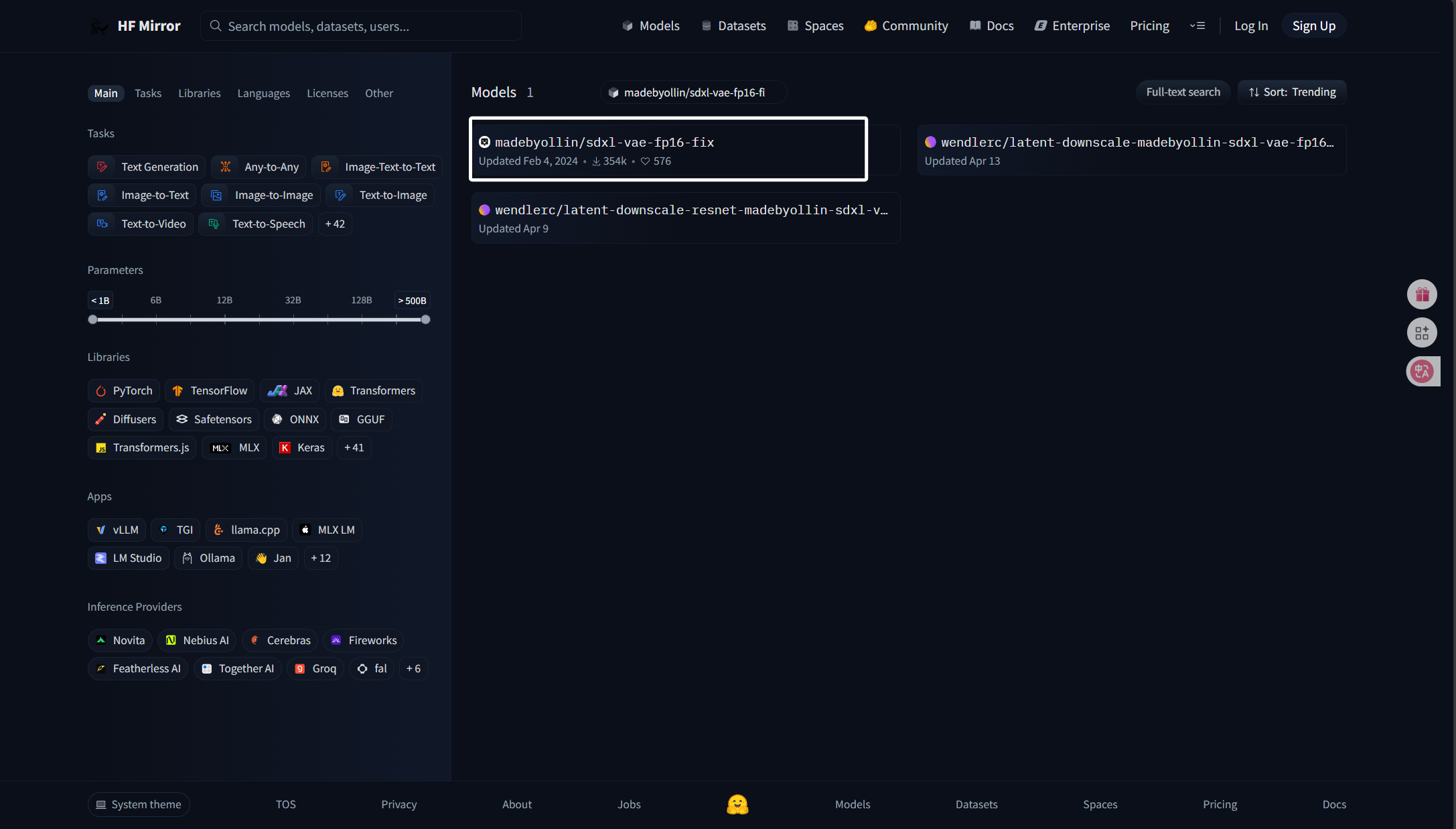Filter by Nebius AI provider

pyautogui.click(x=197, y=640)
